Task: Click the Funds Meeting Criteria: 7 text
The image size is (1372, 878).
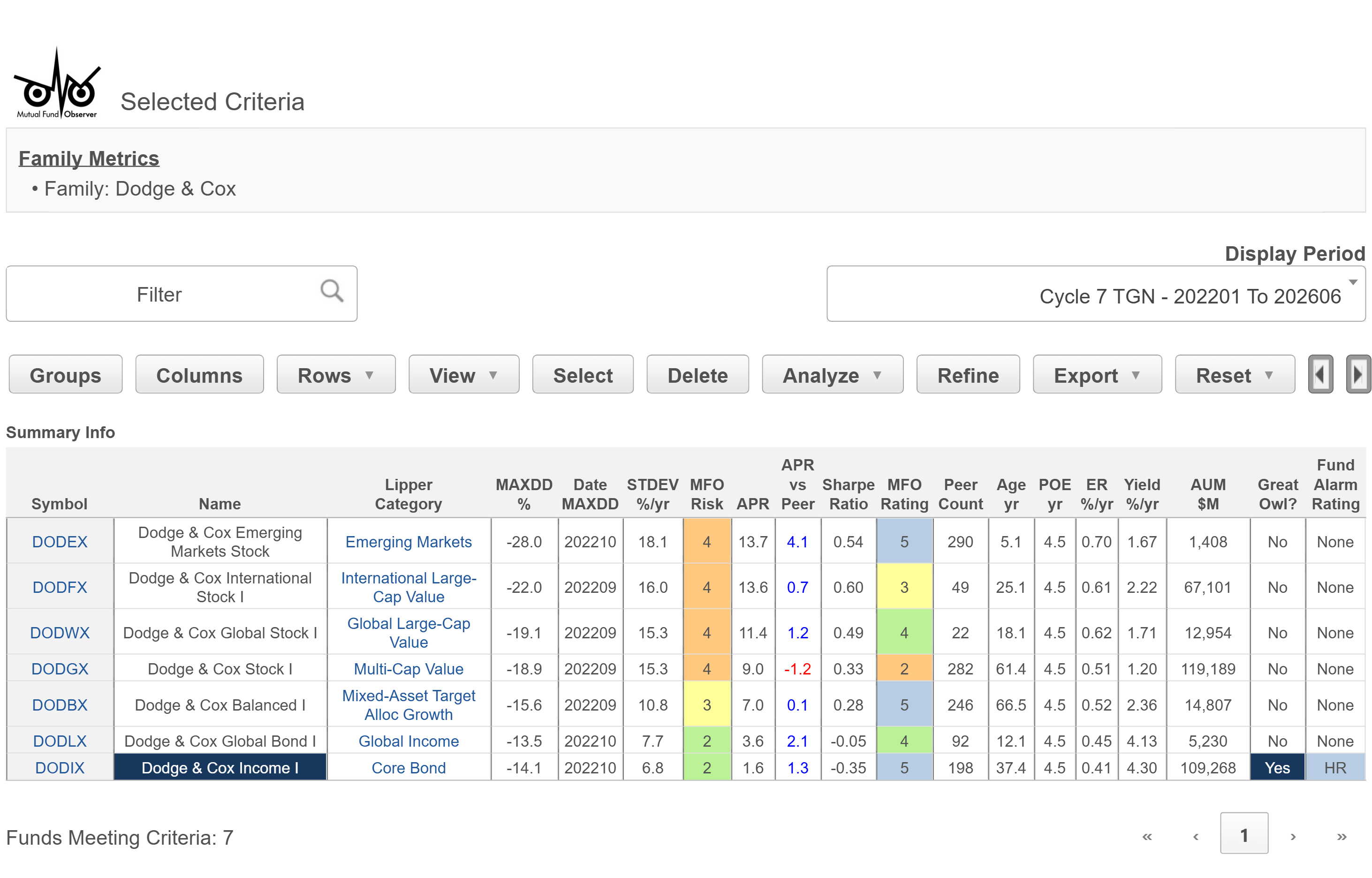Action: 120,838
